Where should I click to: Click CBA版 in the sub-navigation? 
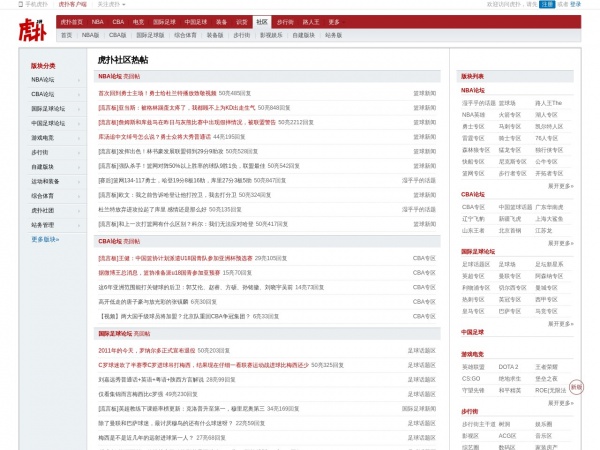(x=118, y=35)
